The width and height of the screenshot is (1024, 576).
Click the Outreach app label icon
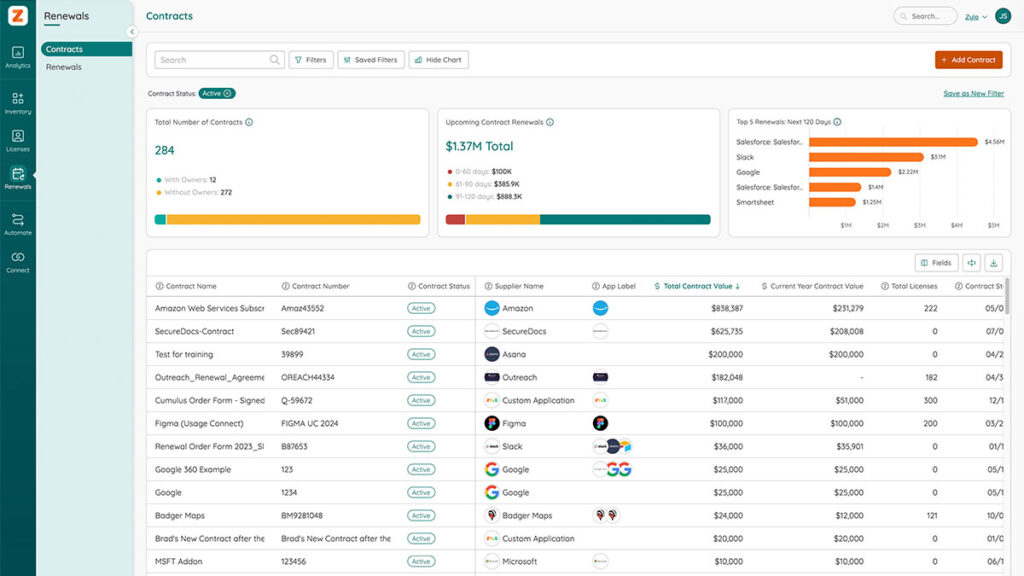tap(600, 377)
